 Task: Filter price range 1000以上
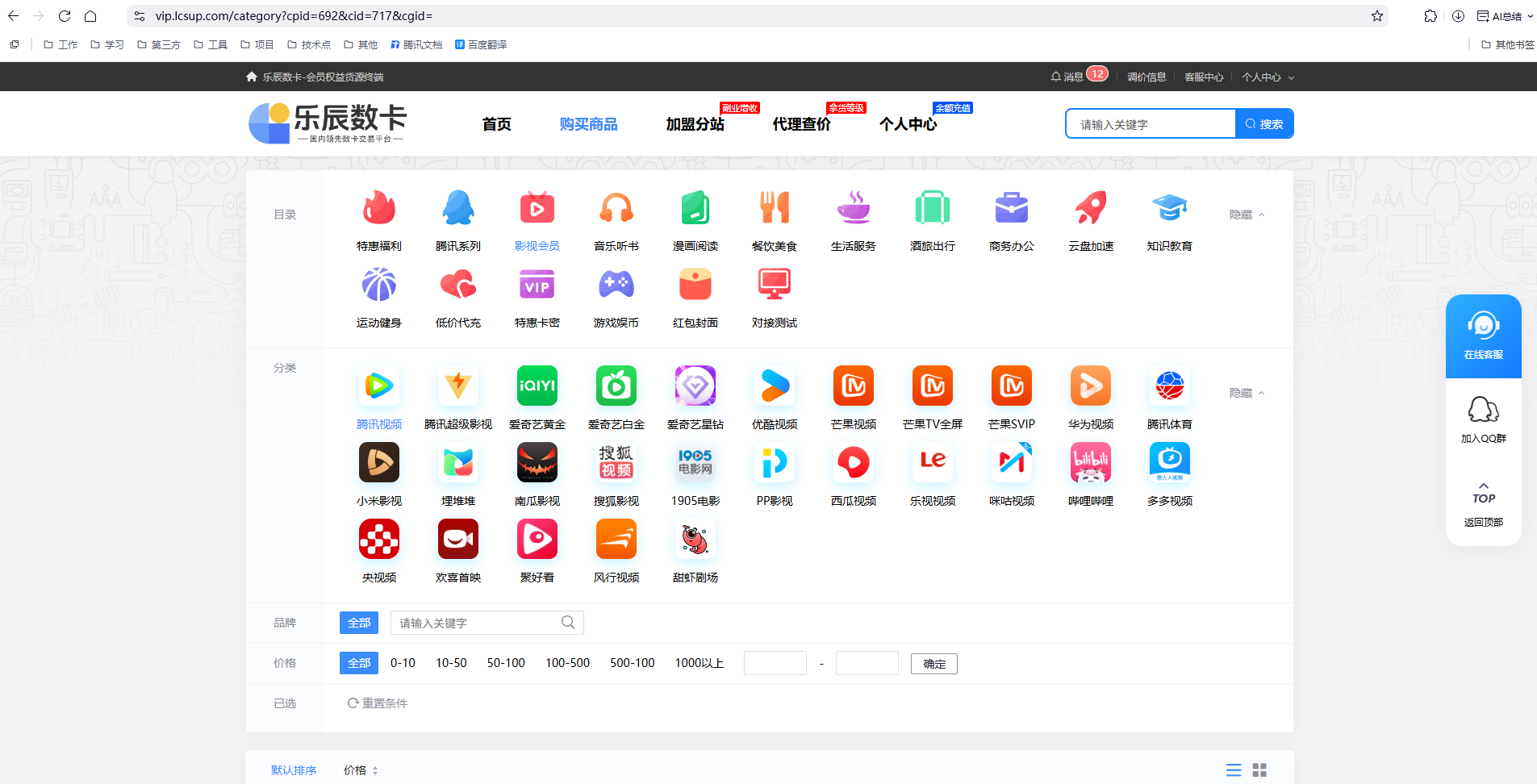coord(700,663)
